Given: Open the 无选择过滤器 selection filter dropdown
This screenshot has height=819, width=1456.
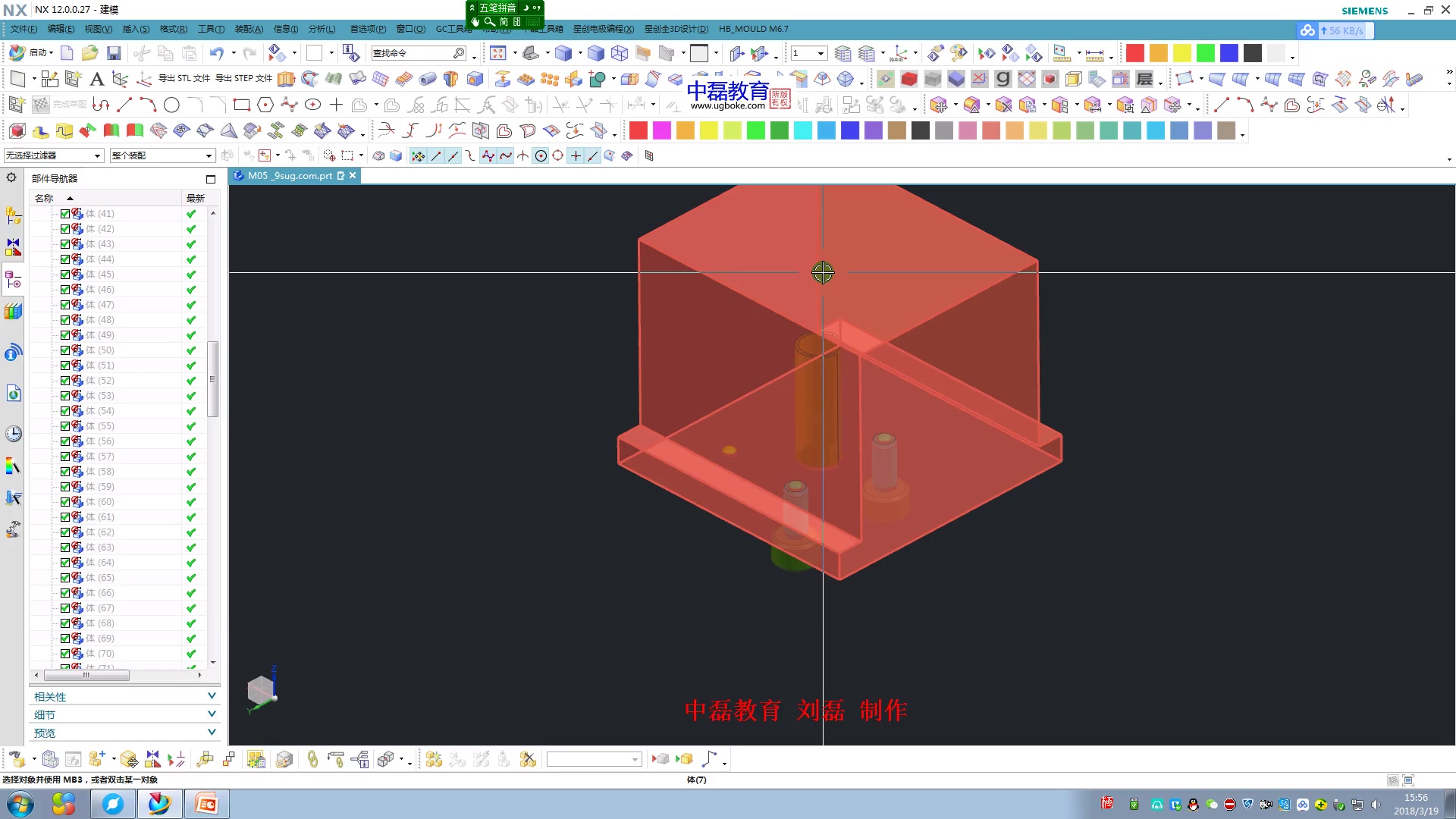Looking at the screenshot, I should (x=53, y=155).
